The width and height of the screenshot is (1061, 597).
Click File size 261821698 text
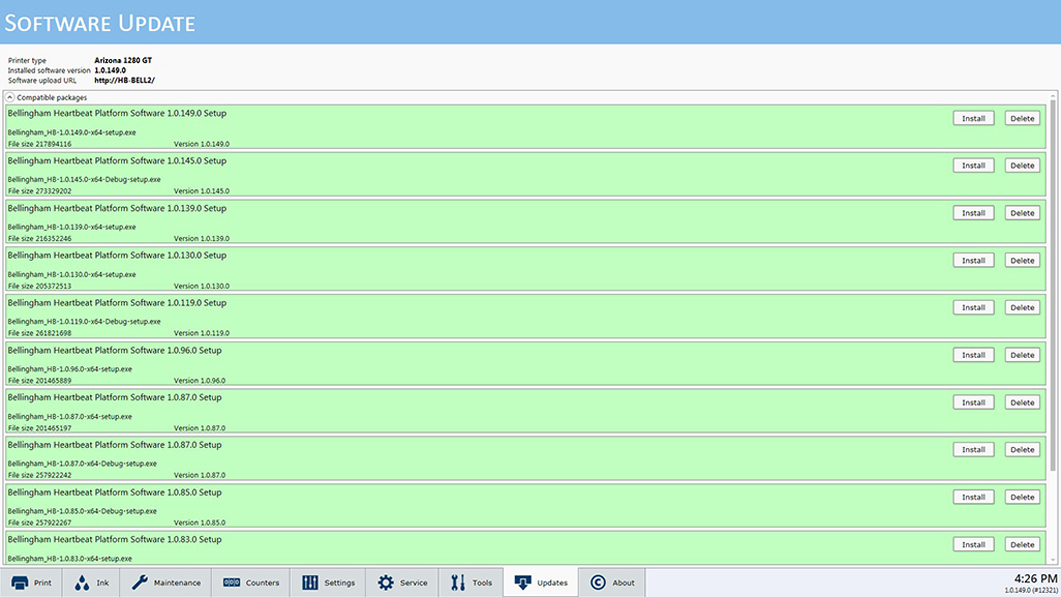39,334
